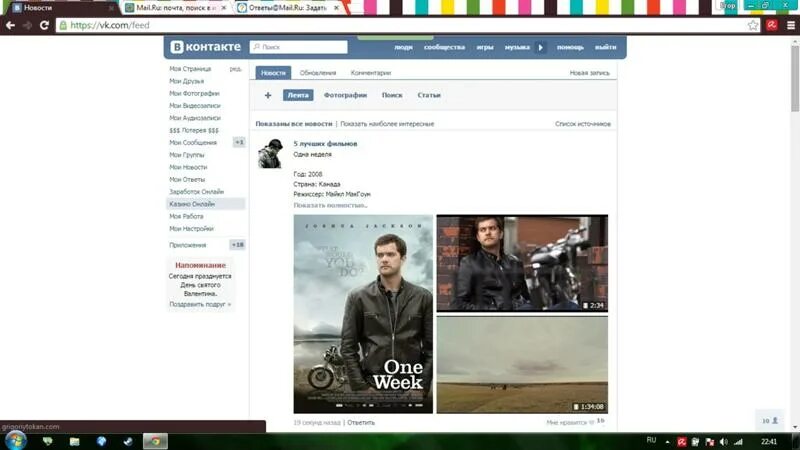Open 'Мои Настройки' in the sidebar
This screenshot has width=800, height=450.
coord(191,229)
